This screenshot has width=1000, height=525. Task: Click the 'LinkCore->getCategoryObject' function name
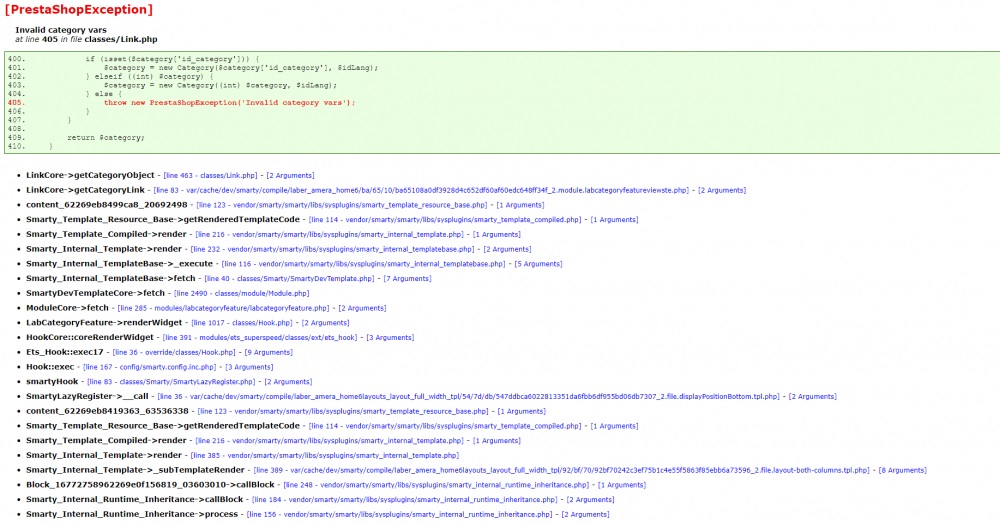(x=90, y=175)
